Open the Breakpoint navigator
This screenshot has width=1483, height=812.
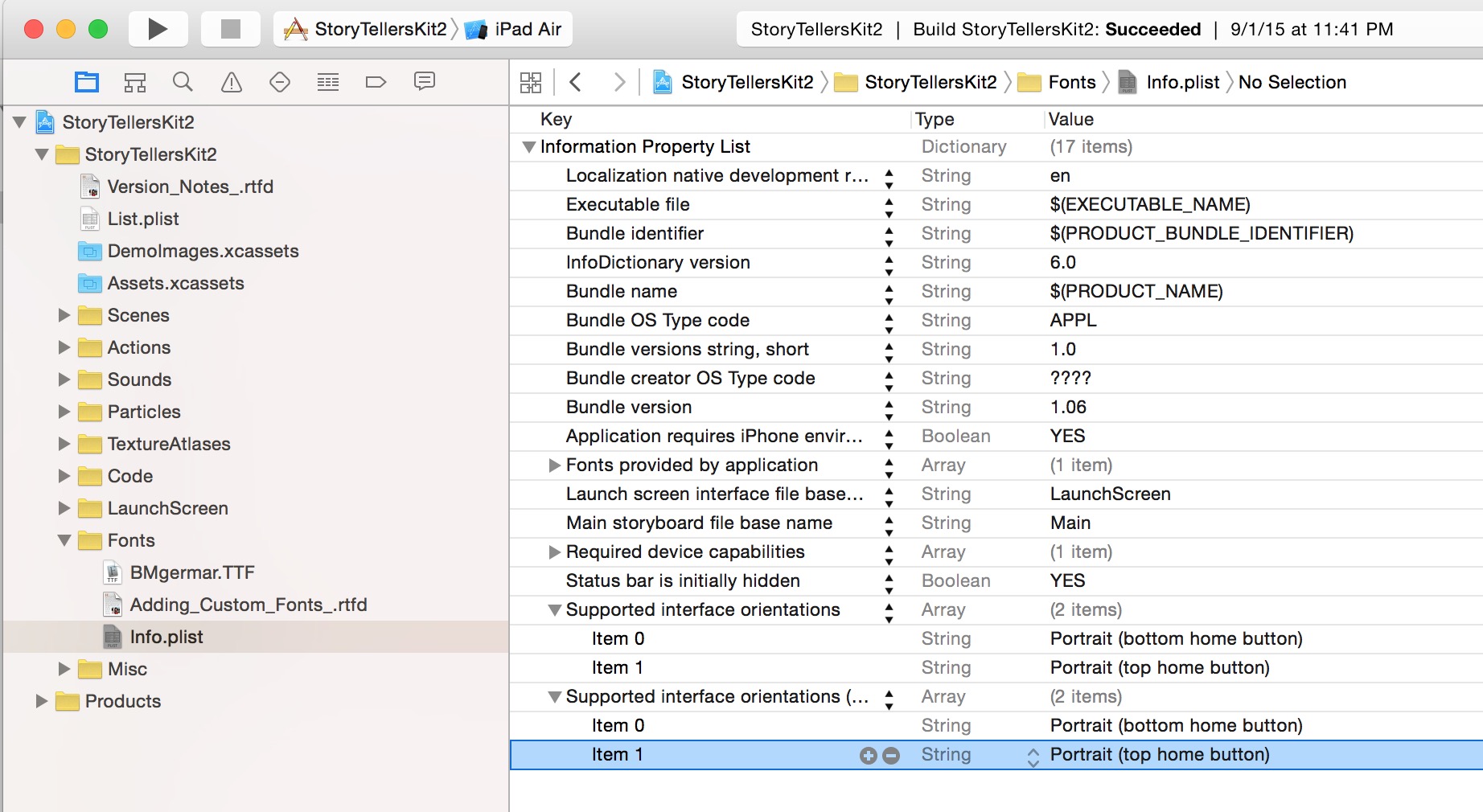(x=376, y=81)
